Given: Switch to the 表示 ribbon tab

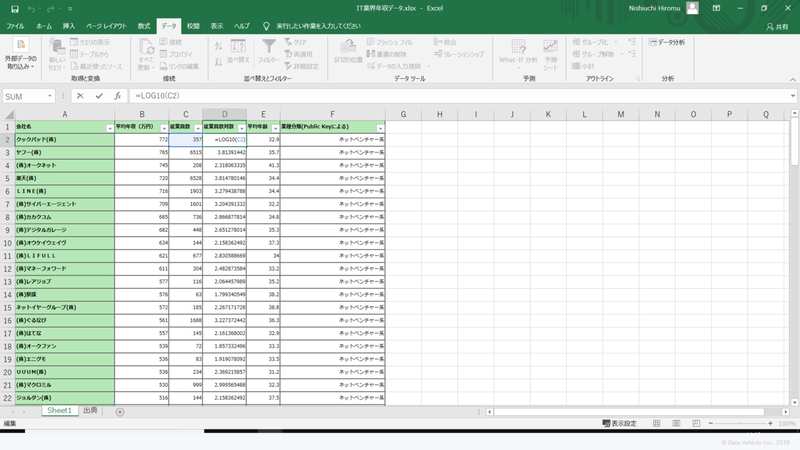Looking at the screenshot, I should pos(217,26).
